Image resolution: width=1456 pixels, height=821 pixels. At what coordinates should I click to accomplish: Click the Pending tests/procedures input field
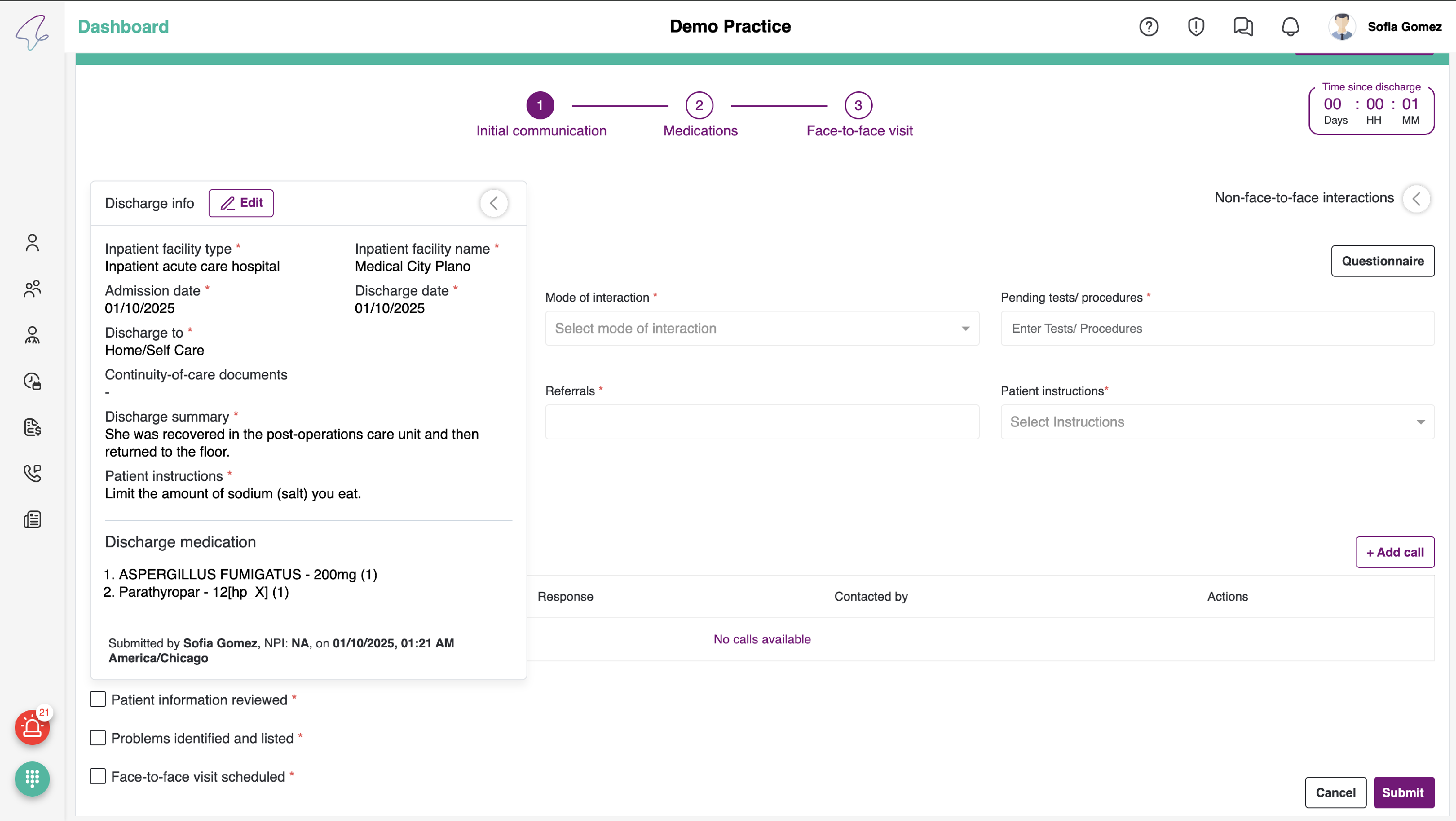[x=1217, y=328]
